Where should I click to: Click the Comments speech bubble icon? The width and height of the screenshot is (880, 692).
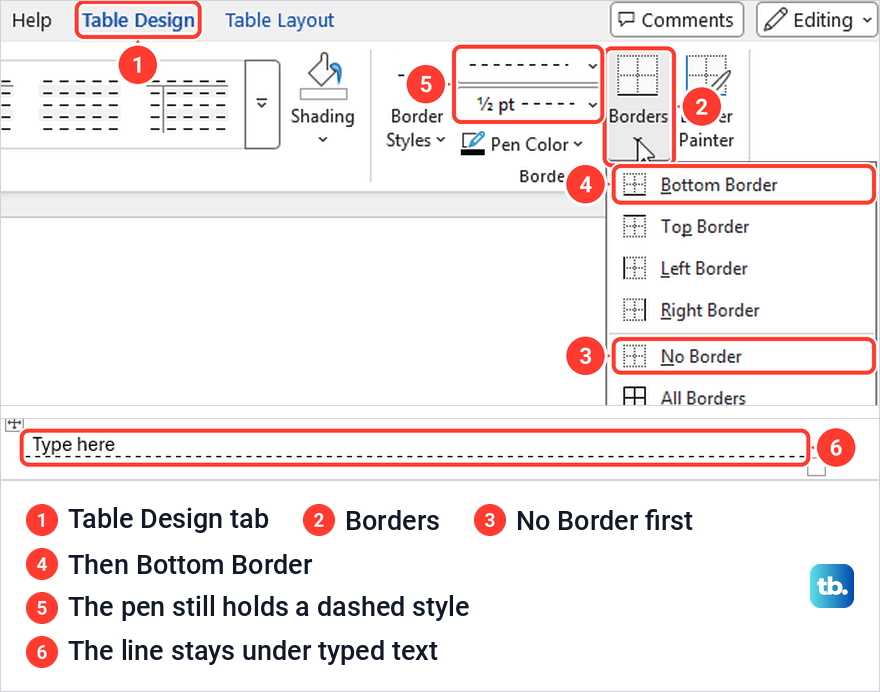pyautogui.click(x=626, y=20)
